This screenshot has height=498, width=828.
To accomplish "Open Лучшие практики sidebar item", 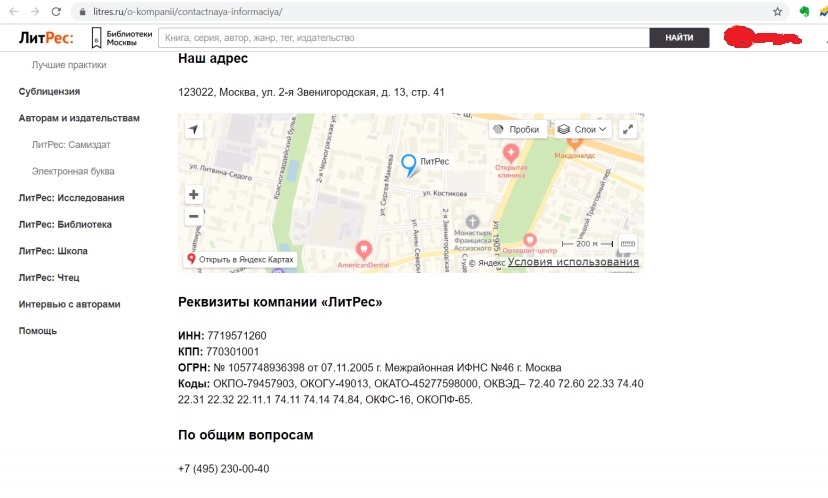I will pos(69,65).
